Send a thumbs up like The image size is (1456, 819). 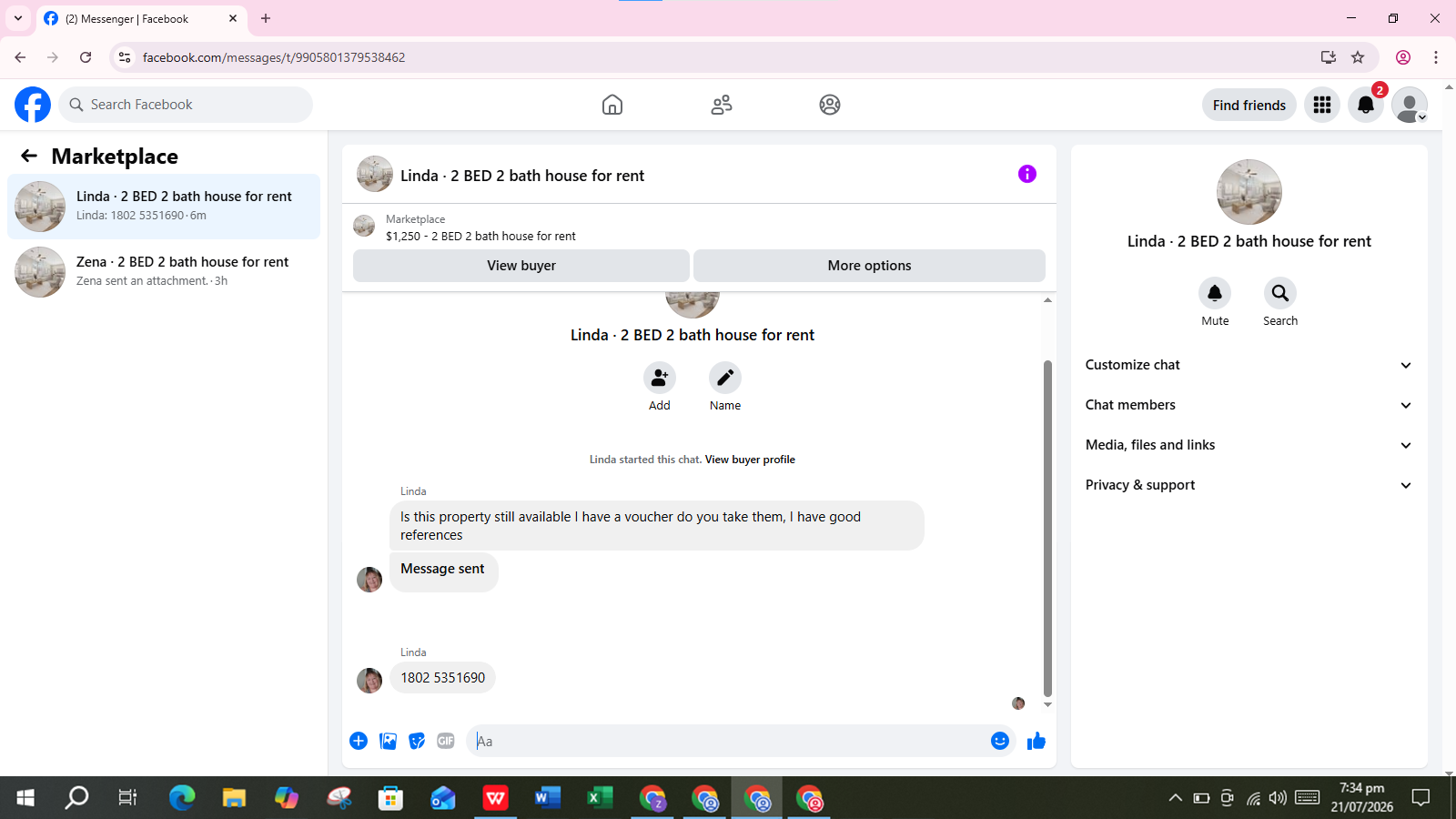[x=1036, y=741]
